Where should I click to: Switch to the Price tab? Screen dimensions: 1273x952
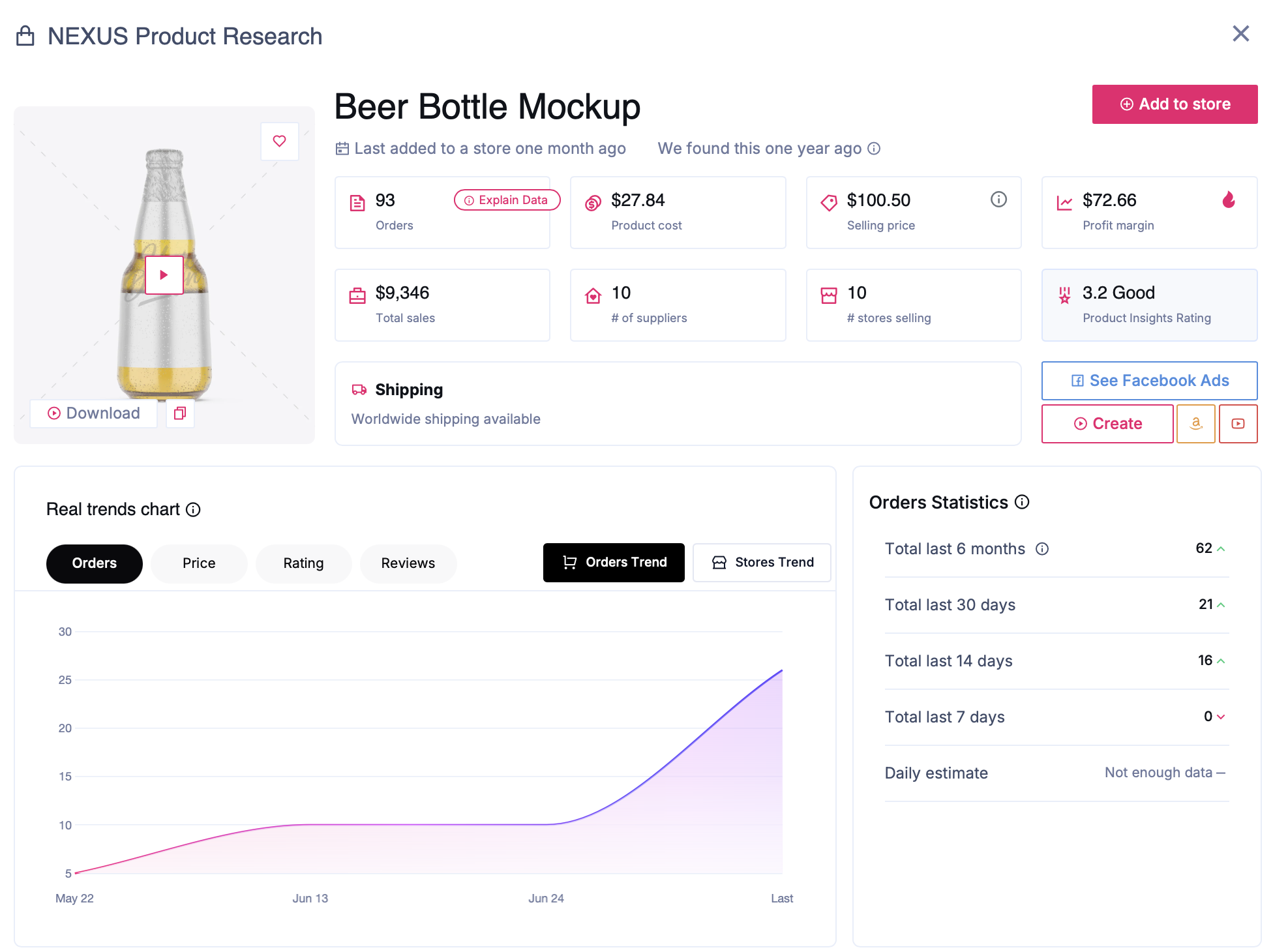coord(199,563)
